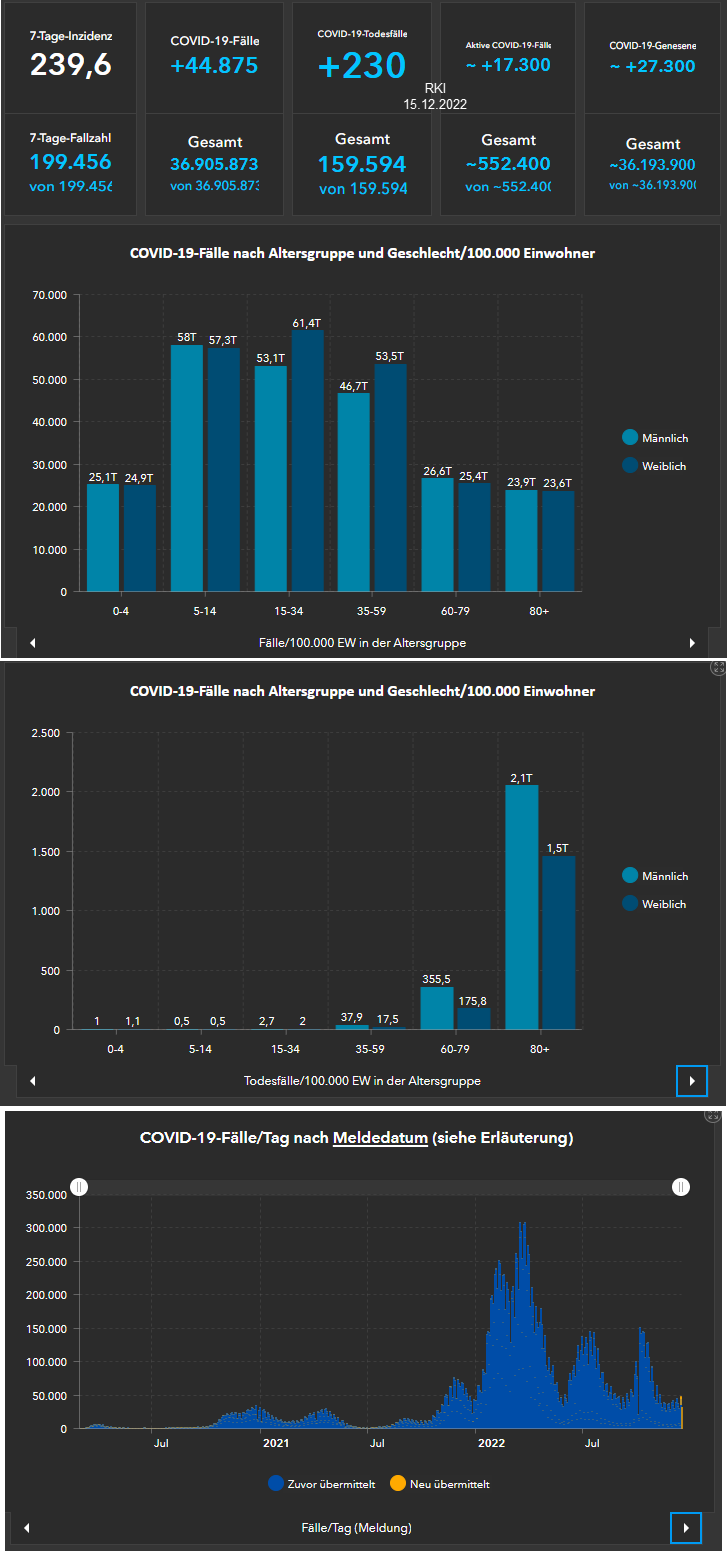The image size is (727, 1551).
Task: Click the Todesfälle/100.000 EW in der Altersgruppe label
Action: pyautogui.click(x=362, y=1081)
